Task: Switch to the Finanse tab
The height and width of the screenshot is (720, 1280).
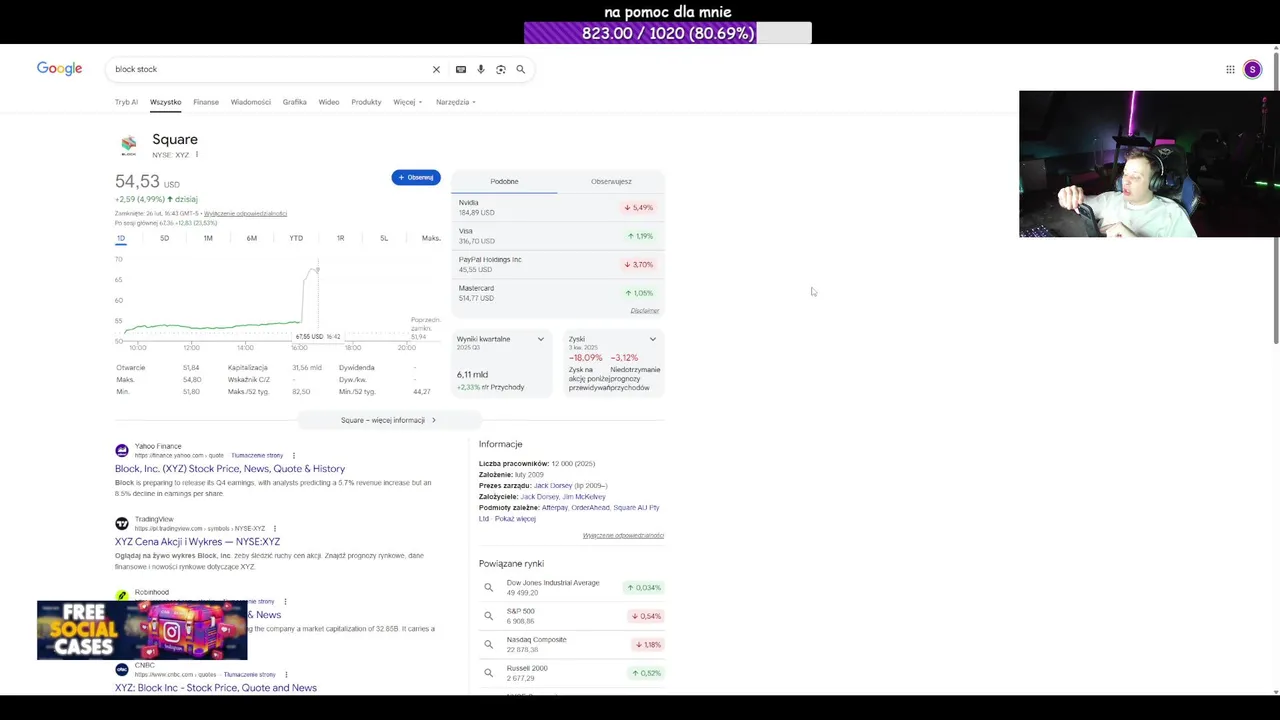Action: coord(206,102)
